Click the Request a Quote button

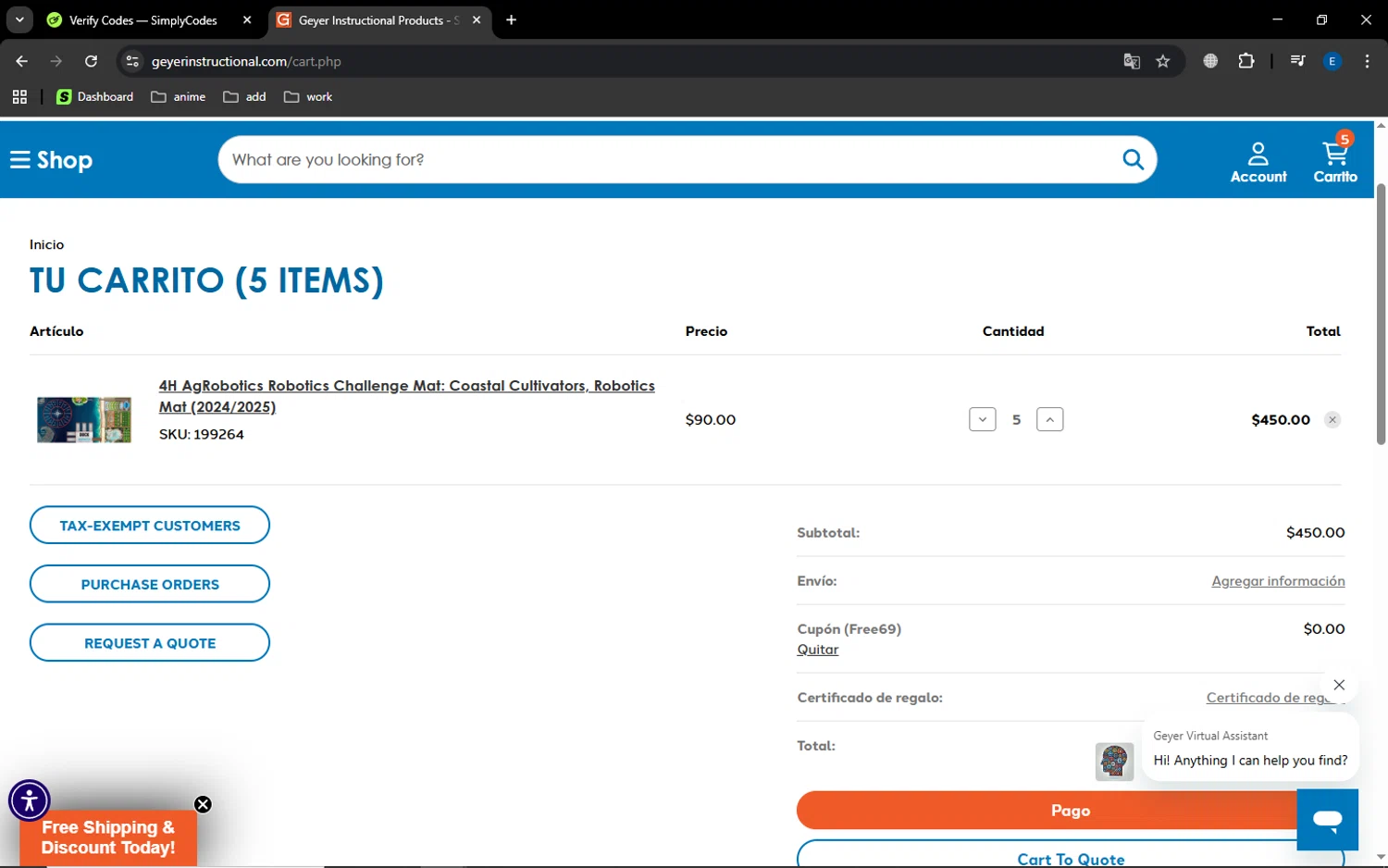click(x=150, y=642)
